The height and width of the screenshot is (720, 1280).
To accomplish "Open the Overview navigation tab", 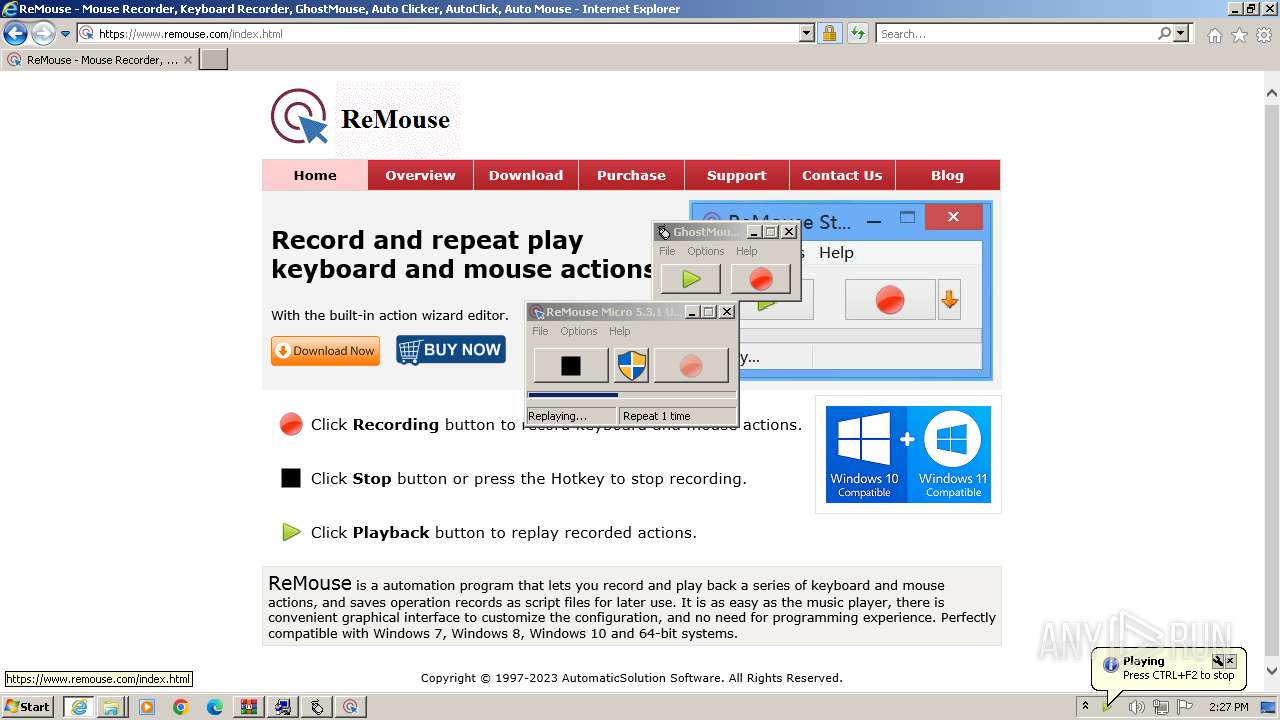I will coord(420,175).
